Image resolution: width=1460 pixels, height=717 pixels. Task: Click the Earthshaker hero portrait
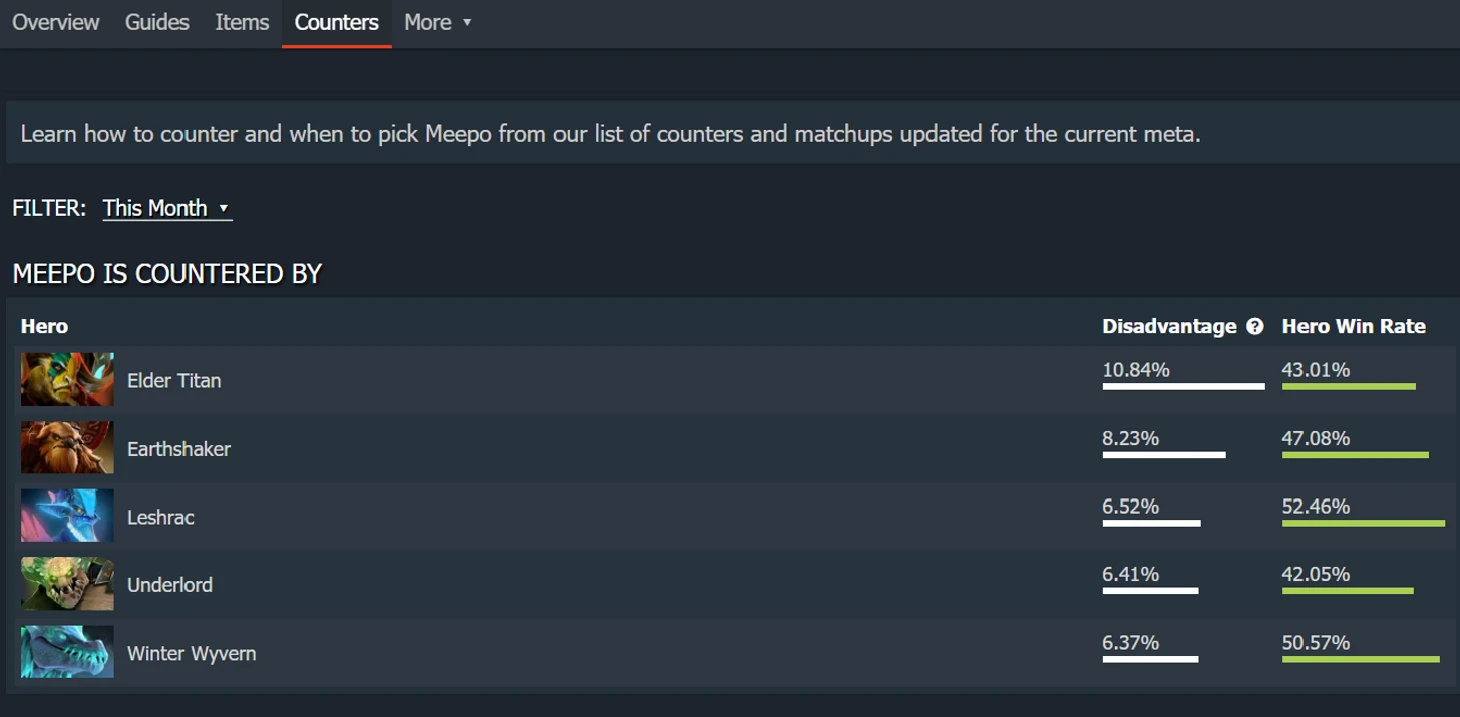click(67, 448)
